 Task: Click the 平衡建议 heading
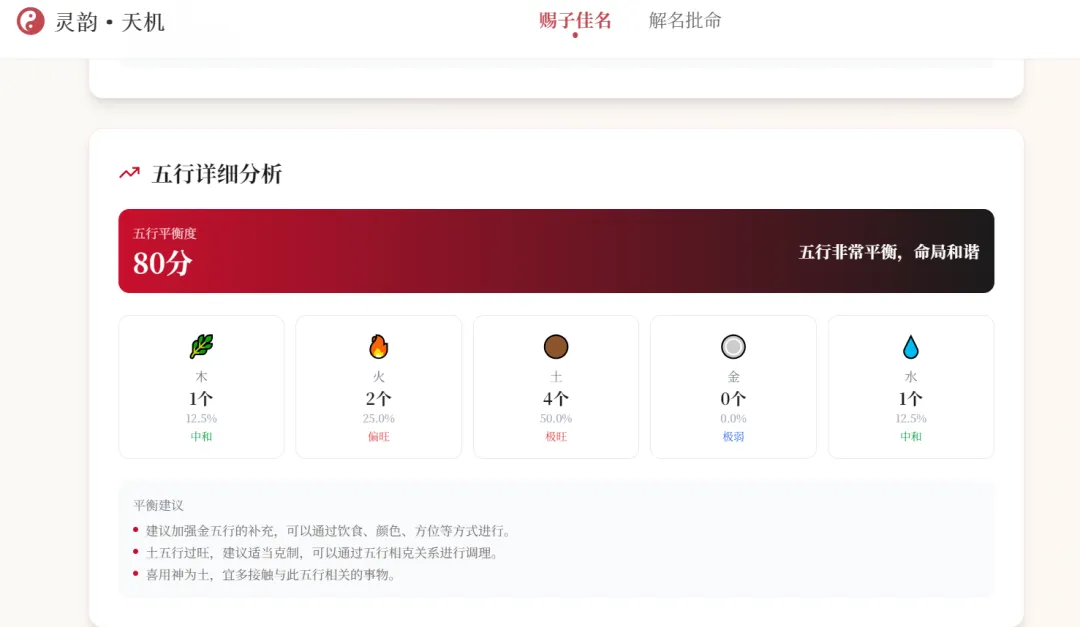coord(158,505)
